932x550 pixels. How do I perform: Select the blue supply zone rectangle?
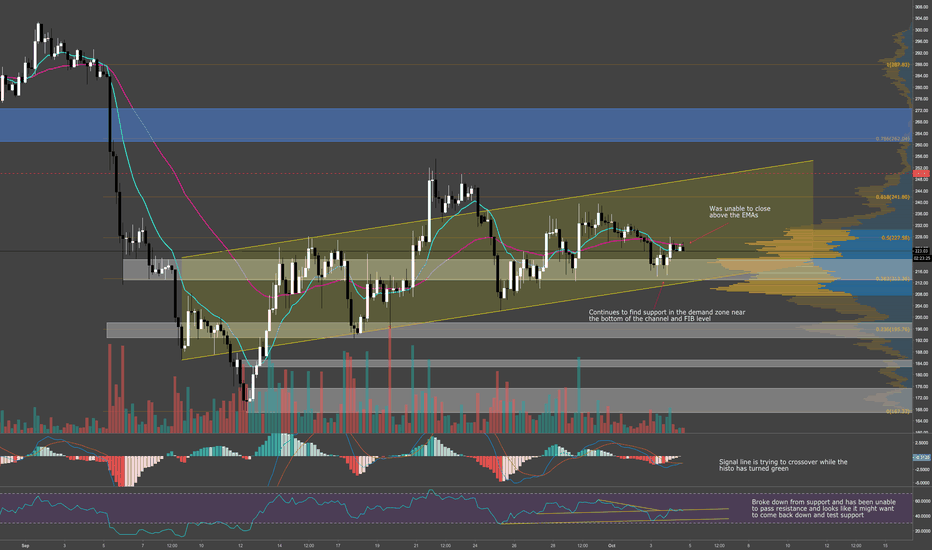455,125
